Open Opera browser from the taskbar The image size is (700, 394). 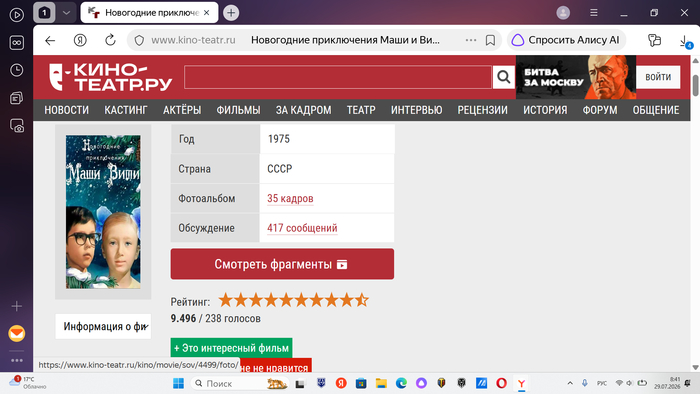[x=501, y=383]
